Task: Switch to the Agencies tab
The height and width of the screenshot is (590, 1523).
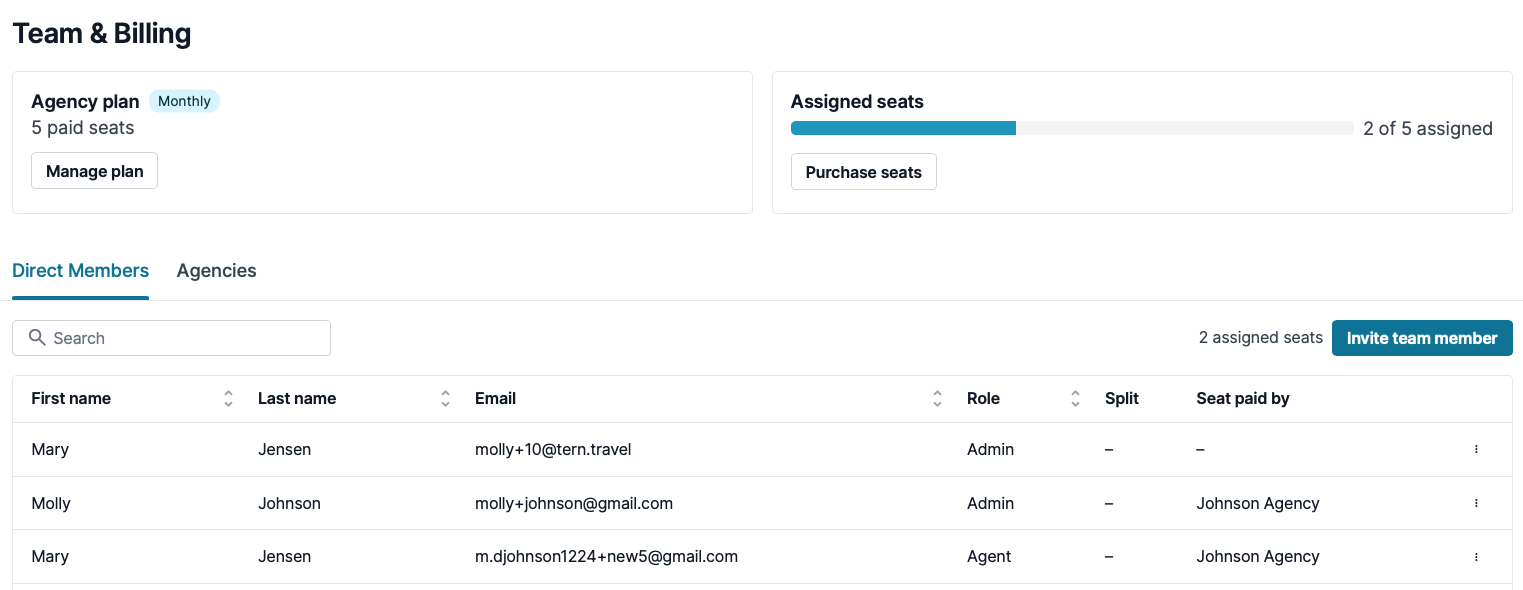Action: point(216,271)
